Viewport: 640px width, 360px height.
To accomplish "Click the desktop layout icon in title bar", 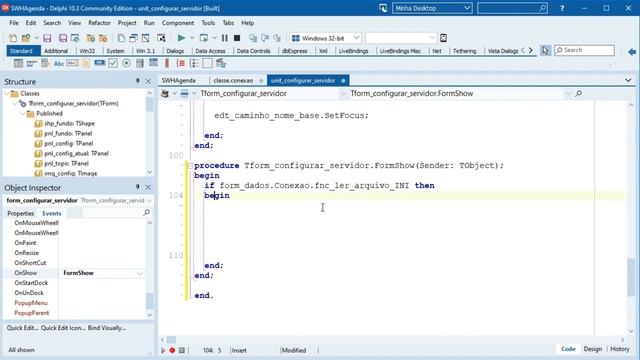I will [383, 8].
